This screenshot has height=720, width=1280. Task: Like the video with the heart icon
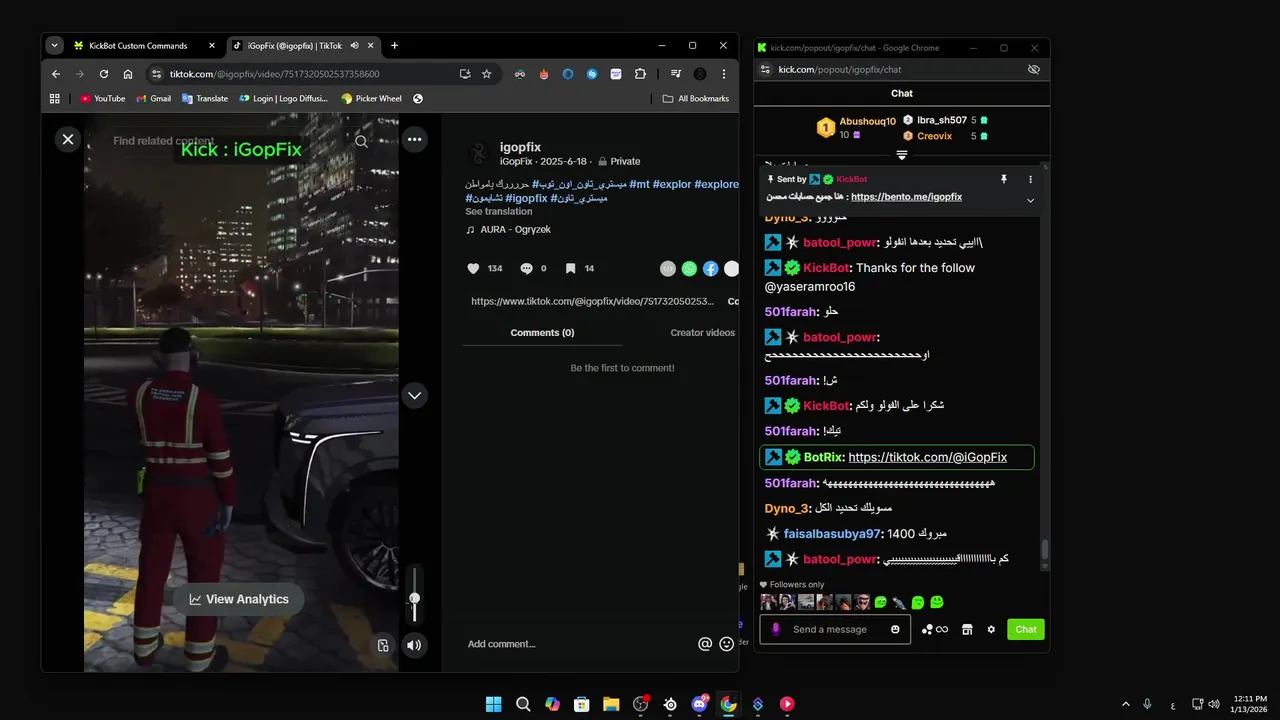[474, 268]
